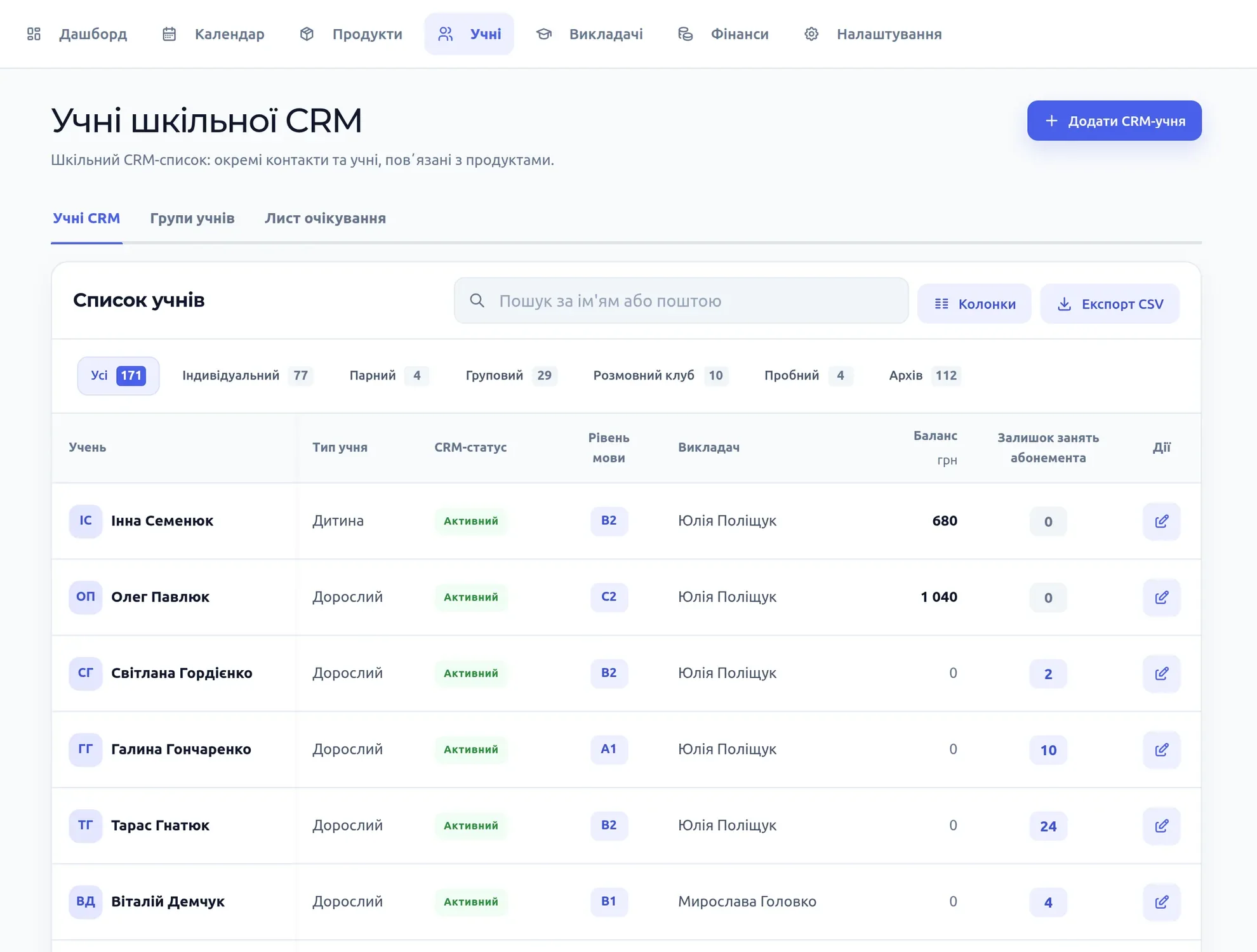Screen dimensions: 1257x952
Task: Click the Продукти box icon
Action: pyautogui.click(x=307, y=34)
